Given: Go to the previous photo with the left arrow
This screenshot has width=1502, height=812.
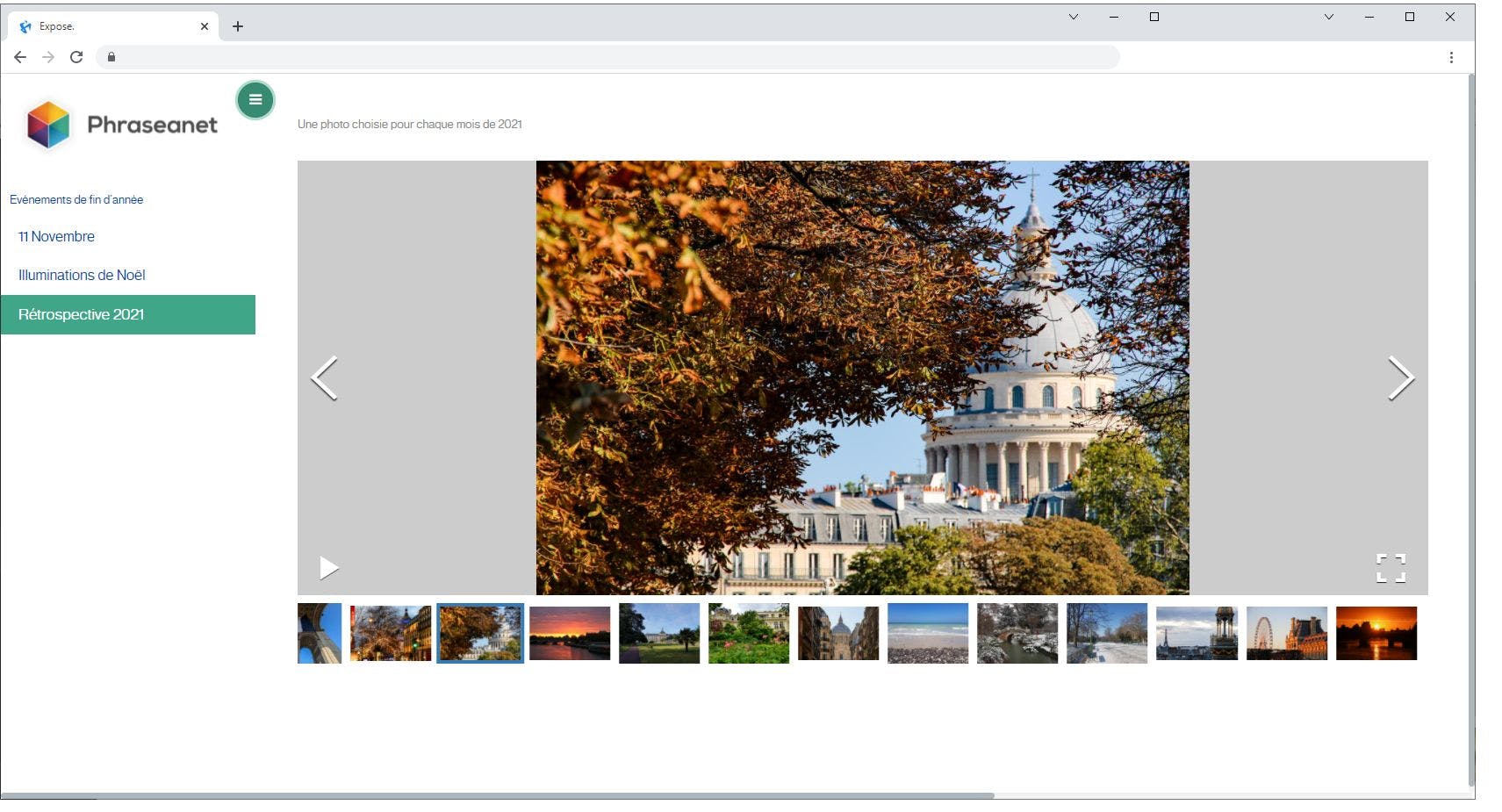Looking at the screenshot, I should (324, 378).
